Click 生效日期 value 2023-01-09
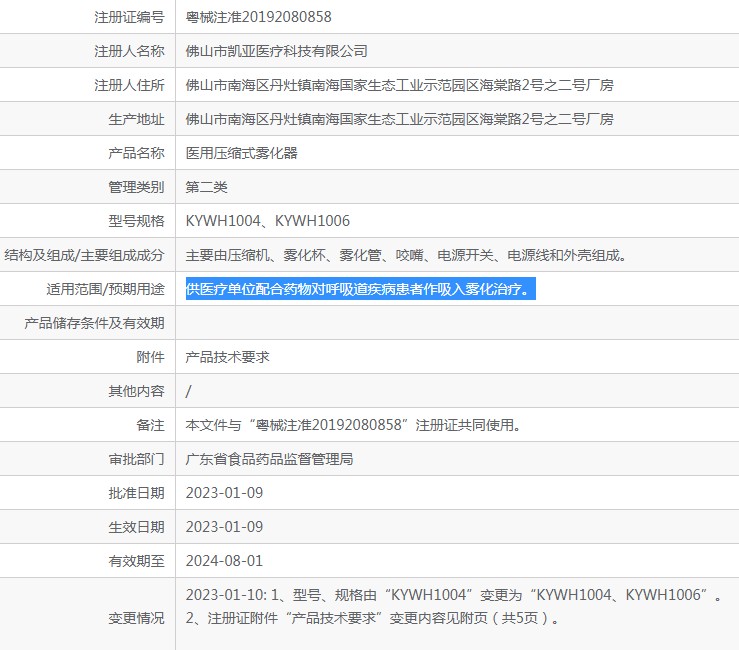 [x=224, y=527]
